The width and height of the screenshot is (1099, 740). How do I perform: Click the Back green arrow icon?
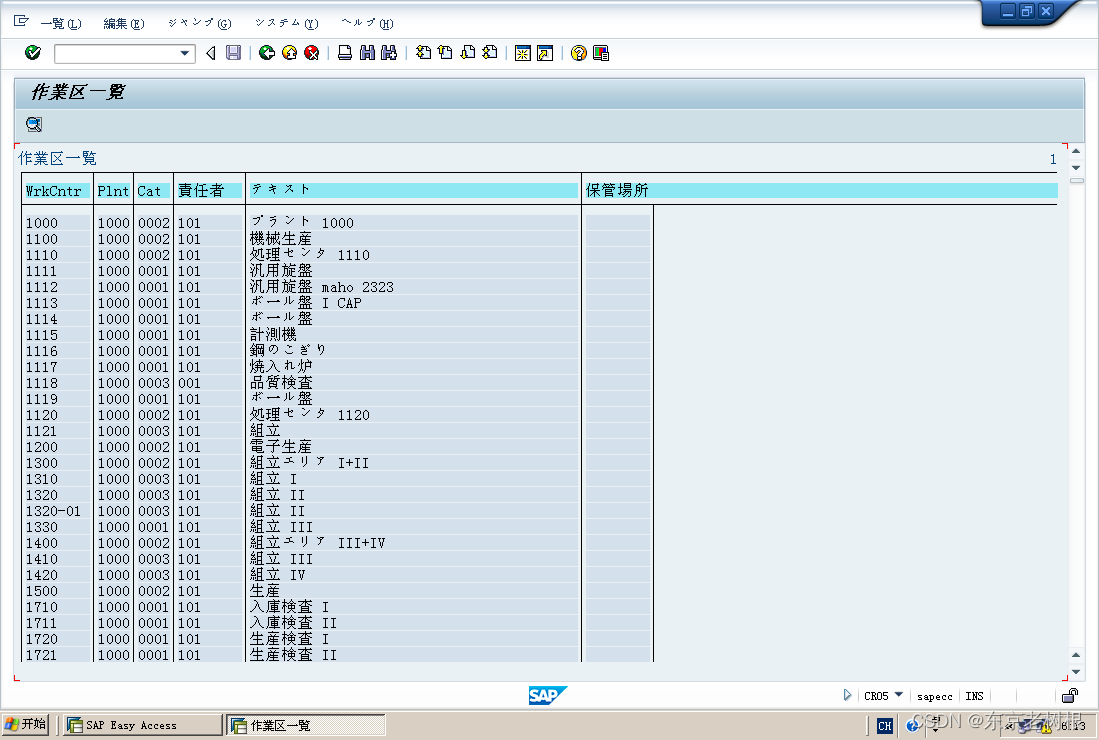click(x=266, y=52)
